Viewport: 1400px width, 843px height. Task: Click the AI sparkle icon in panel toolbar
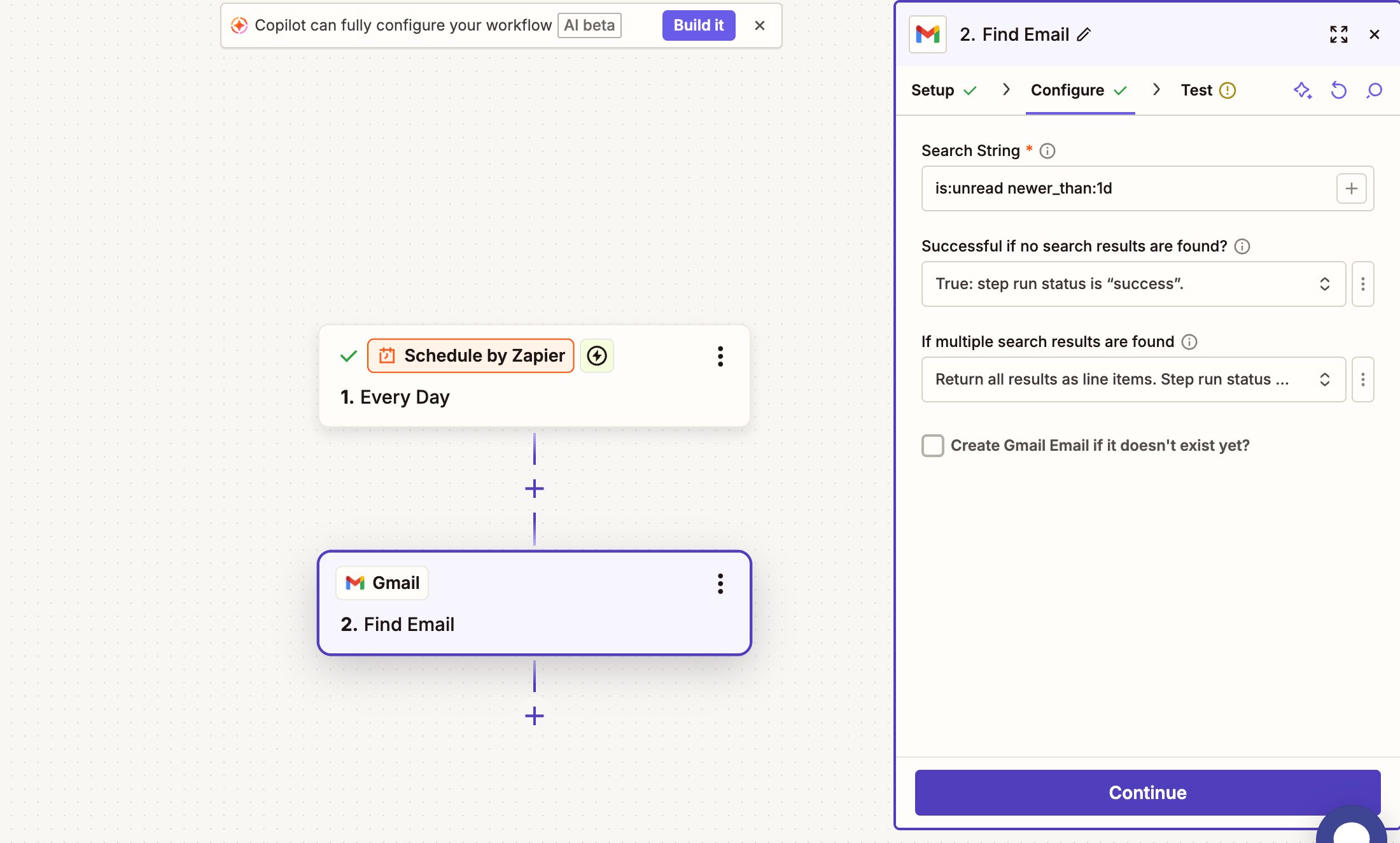coord(1302,90)
